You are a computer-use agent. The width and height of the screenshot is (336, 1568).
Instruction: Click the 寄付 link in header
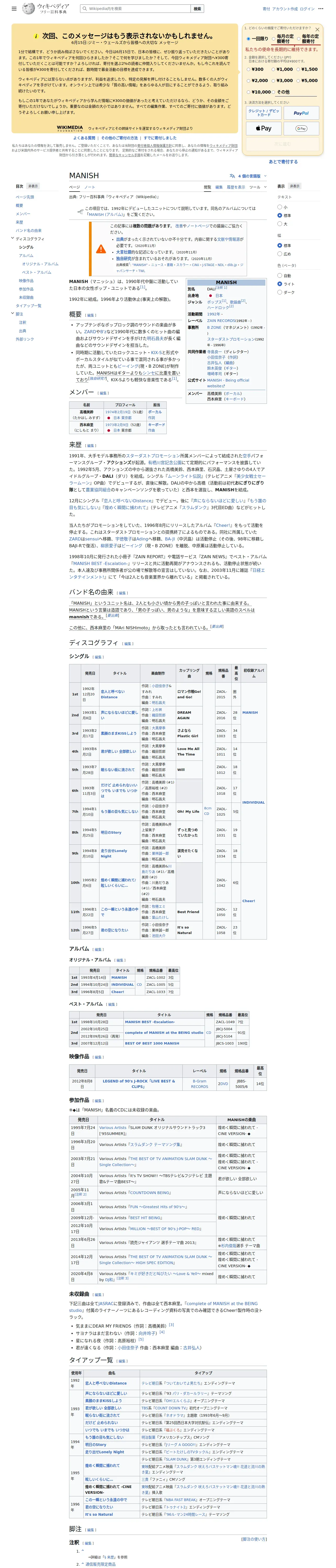coord(266,9)
